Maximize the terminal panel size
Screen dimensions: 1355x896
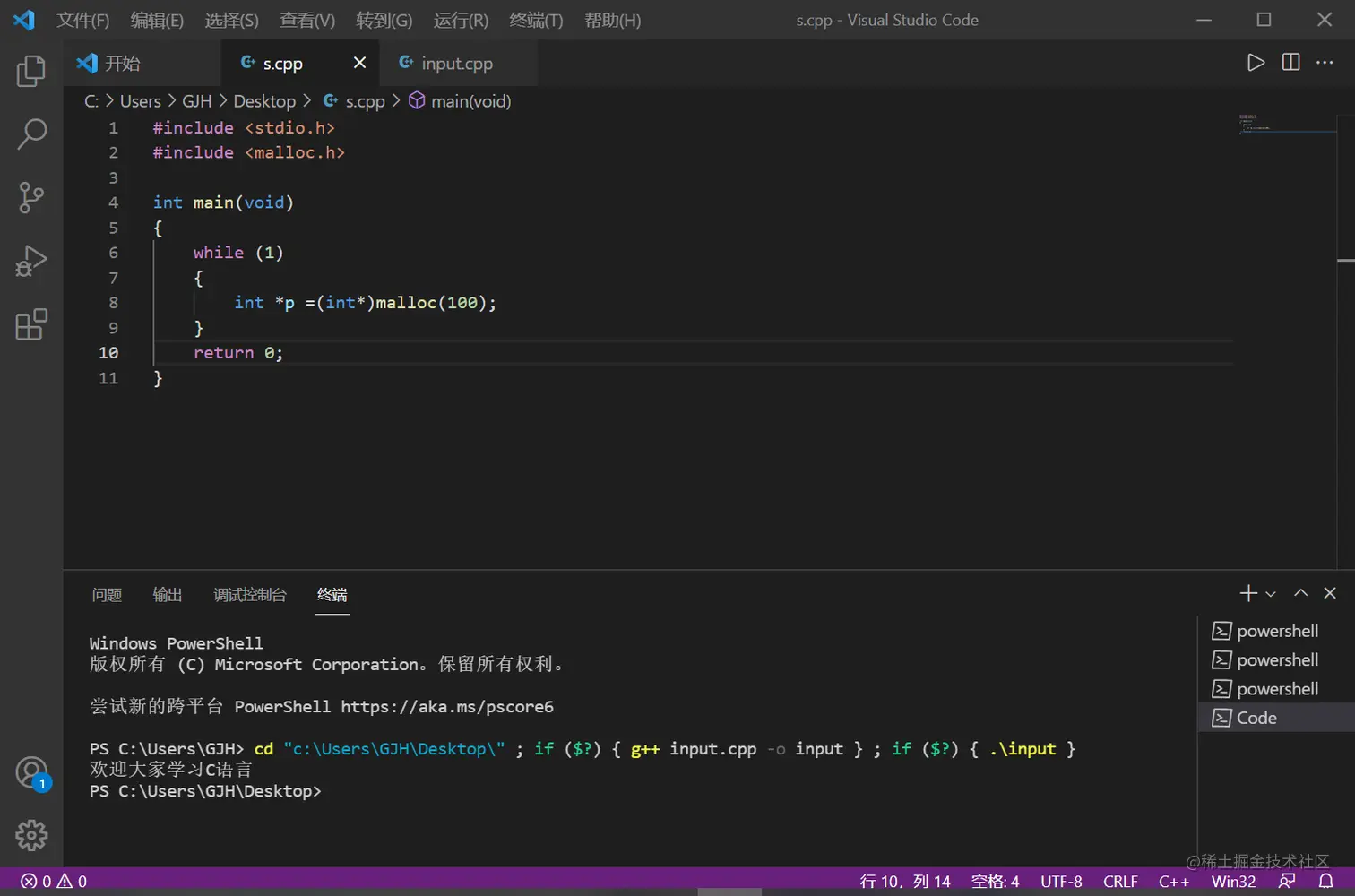pyautogui.click(x=1301, y=593)
